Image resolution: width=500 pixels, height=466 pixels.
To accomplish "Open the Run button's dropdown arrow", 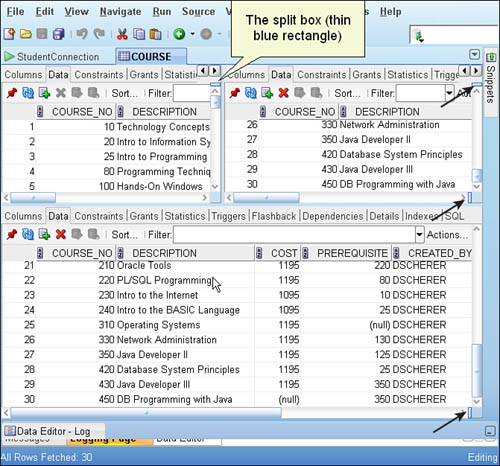I will [x=192, y=34].
